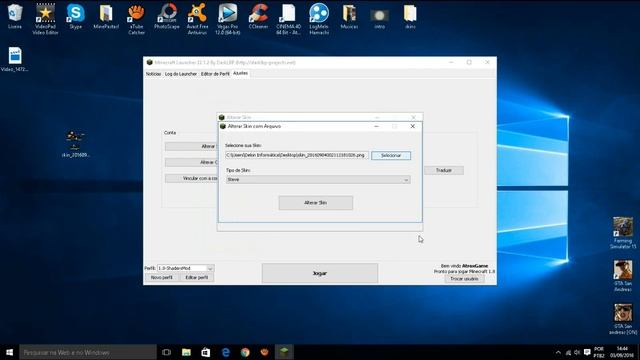Click the Jogar play button
Image resolution: width=640 pixels, height=360 pixels.
click(x=320, y=273)
